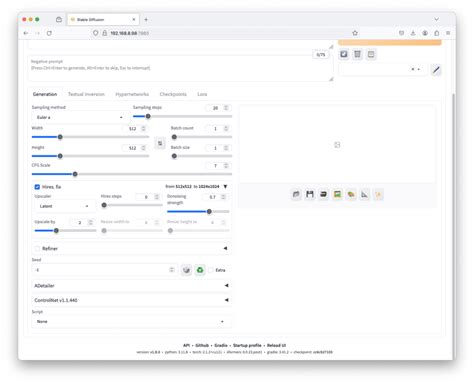Click the apply styles clipboard icon

(371, 54)
